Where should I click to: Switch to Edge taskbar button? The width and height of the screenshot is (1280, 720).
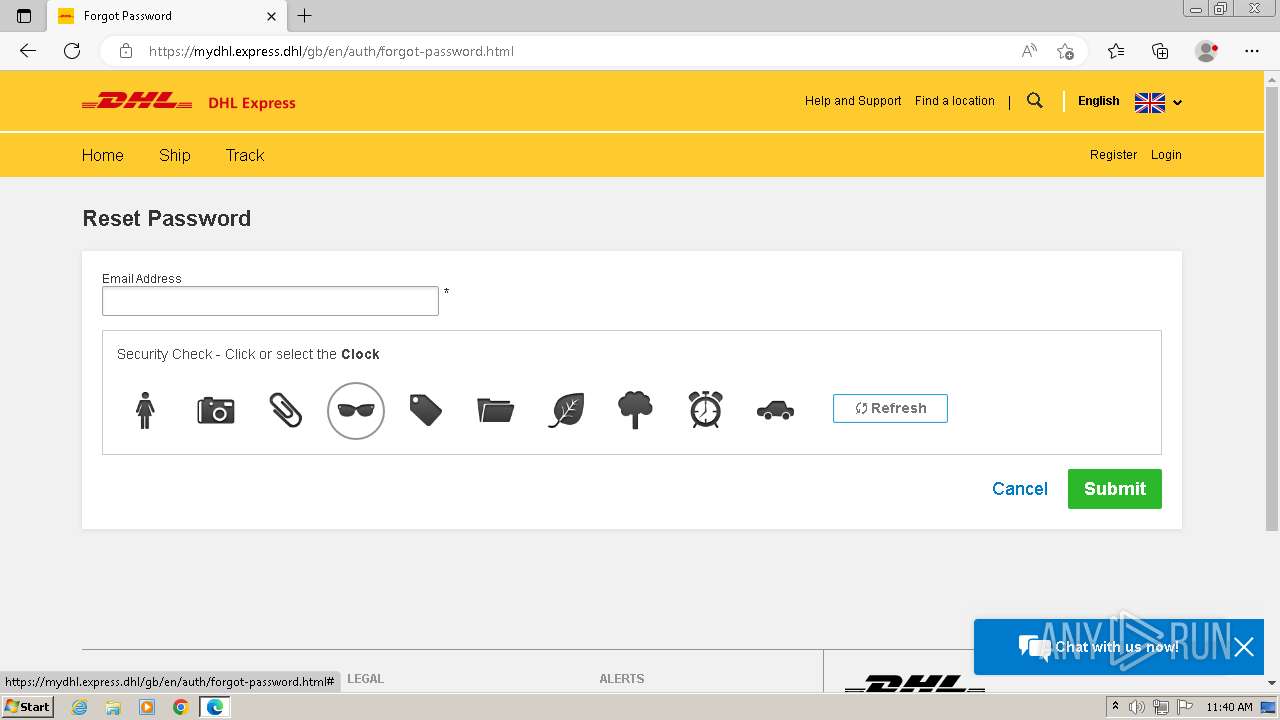(214, 707)
